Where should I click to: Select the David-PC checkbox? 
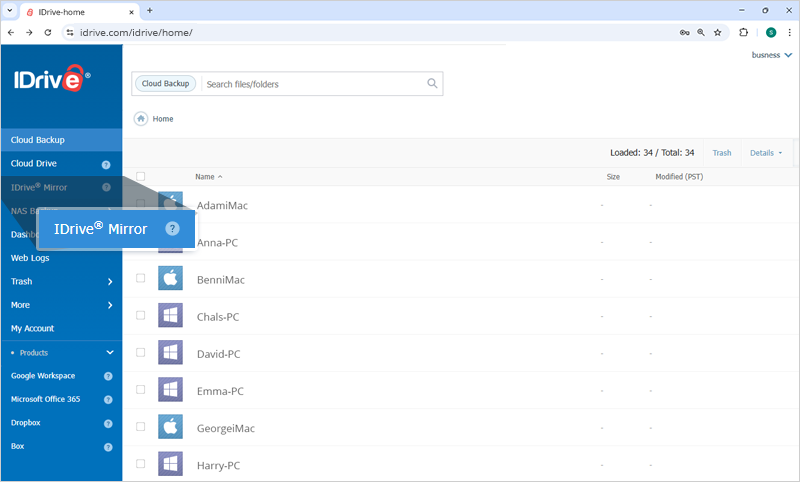click(x=141, y=352)
